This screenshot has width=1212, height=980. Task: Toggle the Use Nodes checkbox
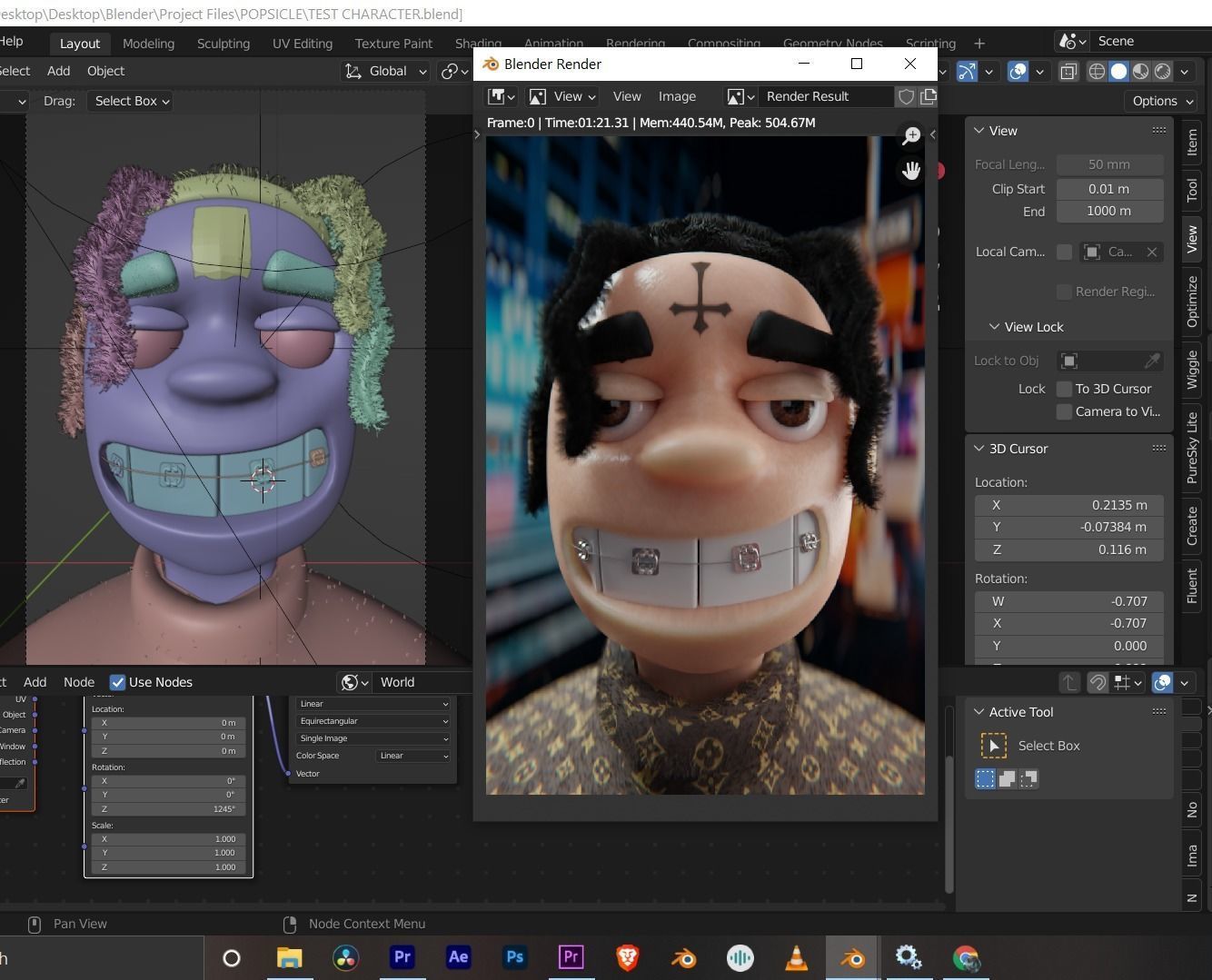(x=117, y=682)
